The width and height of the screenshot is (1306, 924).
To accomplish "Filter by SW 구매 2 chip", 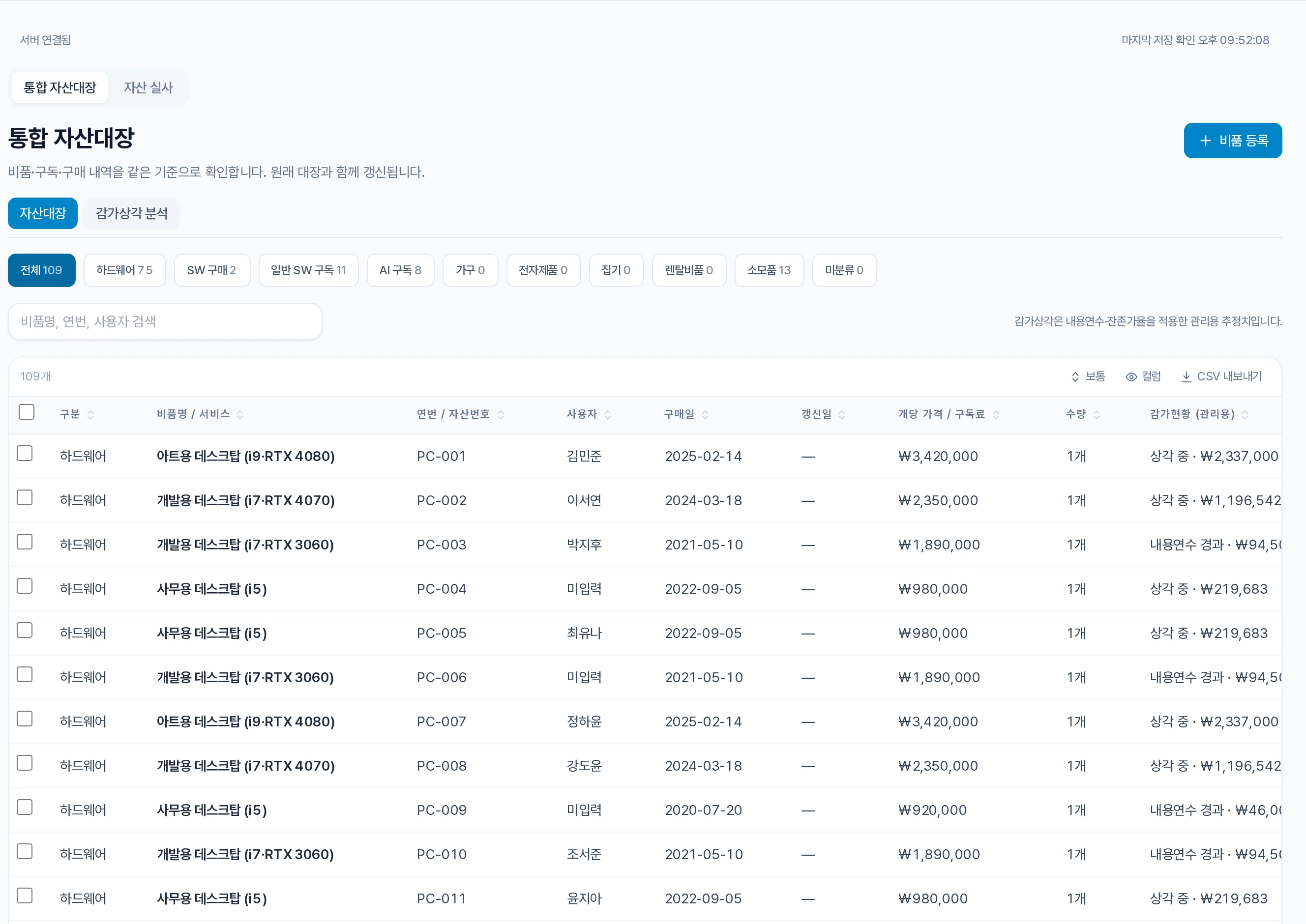I will pyautogui.click(x=212, y=270).
